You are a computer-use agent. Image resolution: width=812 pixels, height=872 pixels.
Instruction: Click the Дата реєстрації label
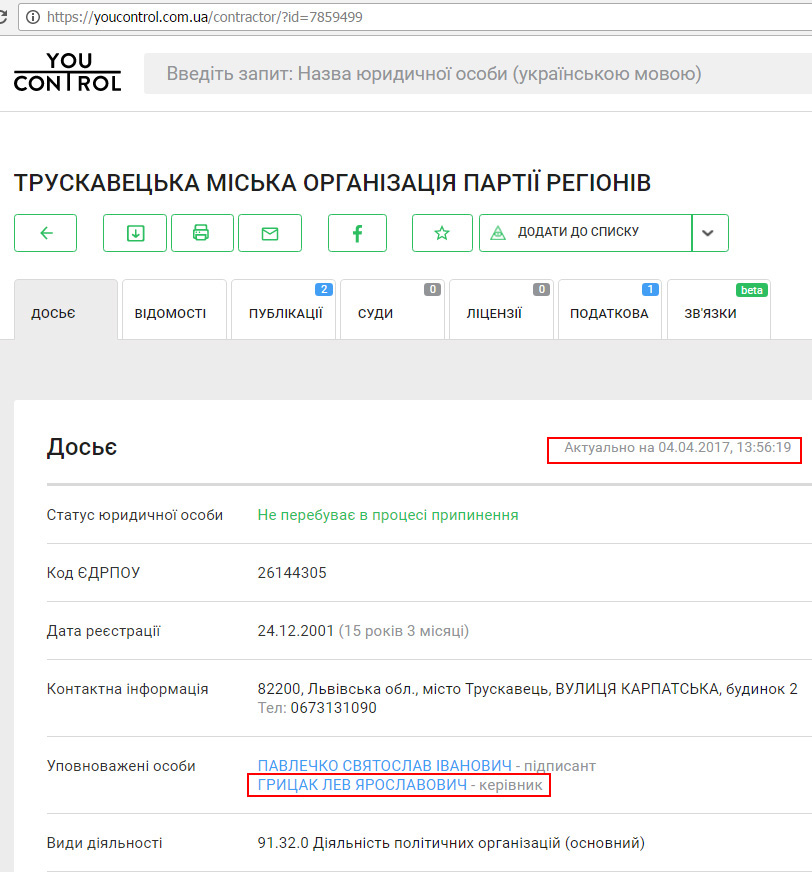[103, 631]
